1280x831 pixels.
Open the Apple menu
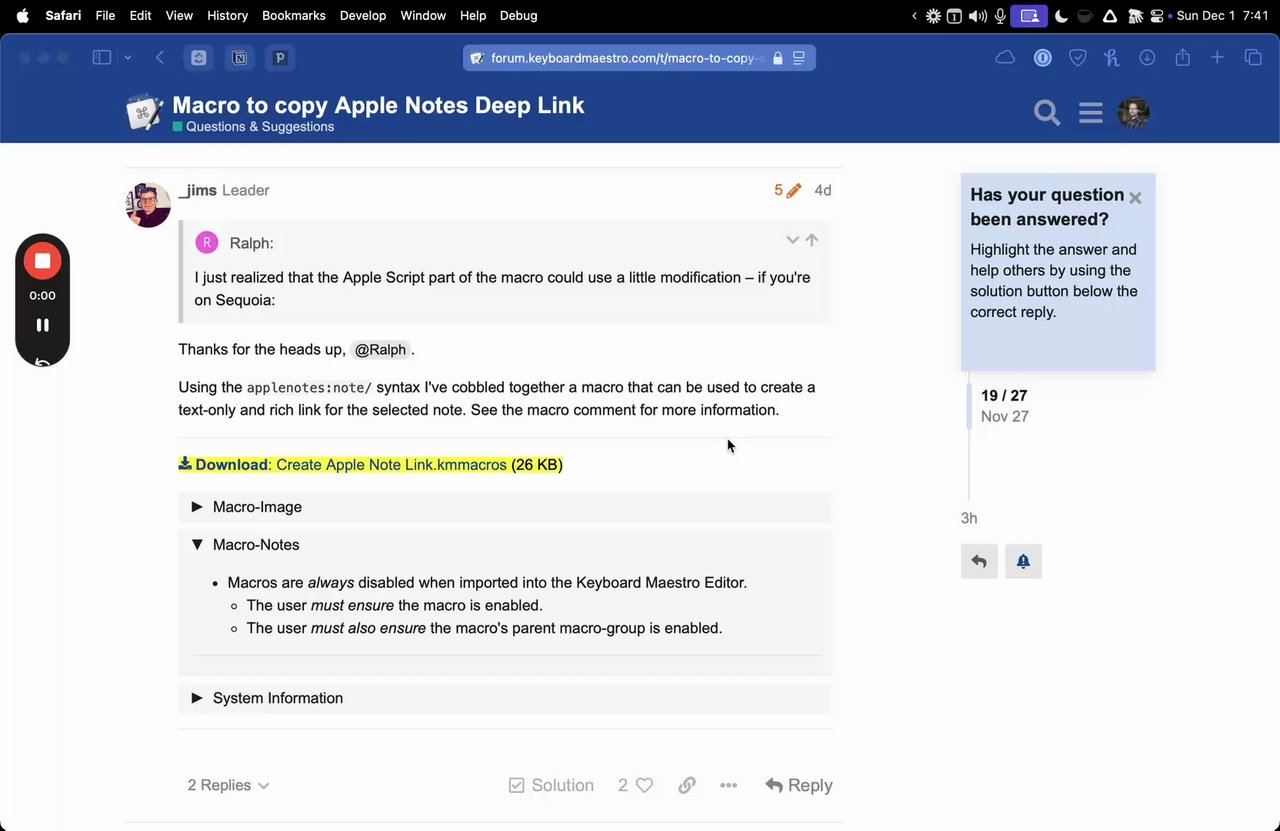coord(22,15)
